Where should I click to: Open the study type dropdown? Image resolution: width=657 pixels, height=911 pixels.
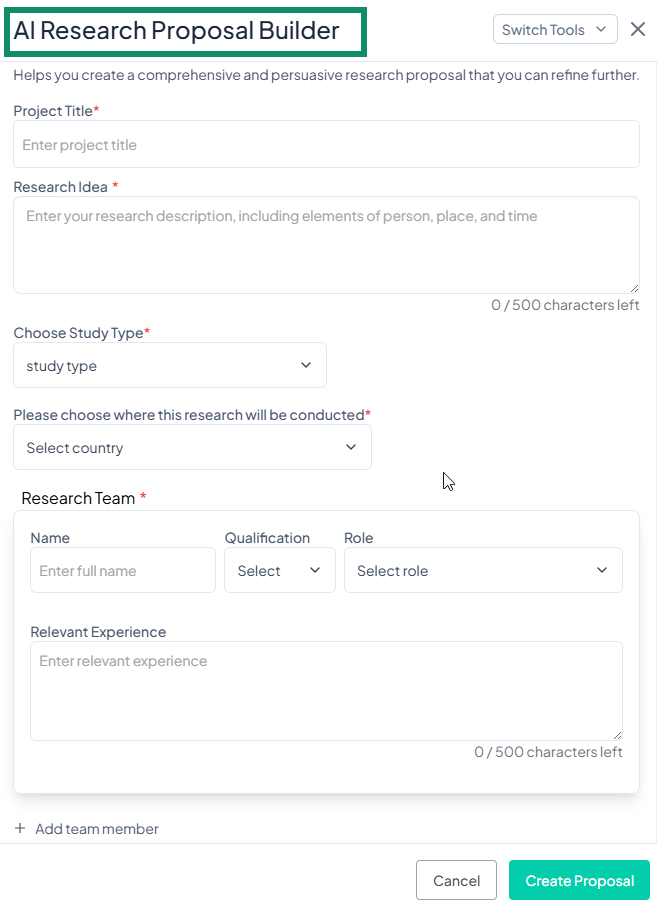point(170,365)
